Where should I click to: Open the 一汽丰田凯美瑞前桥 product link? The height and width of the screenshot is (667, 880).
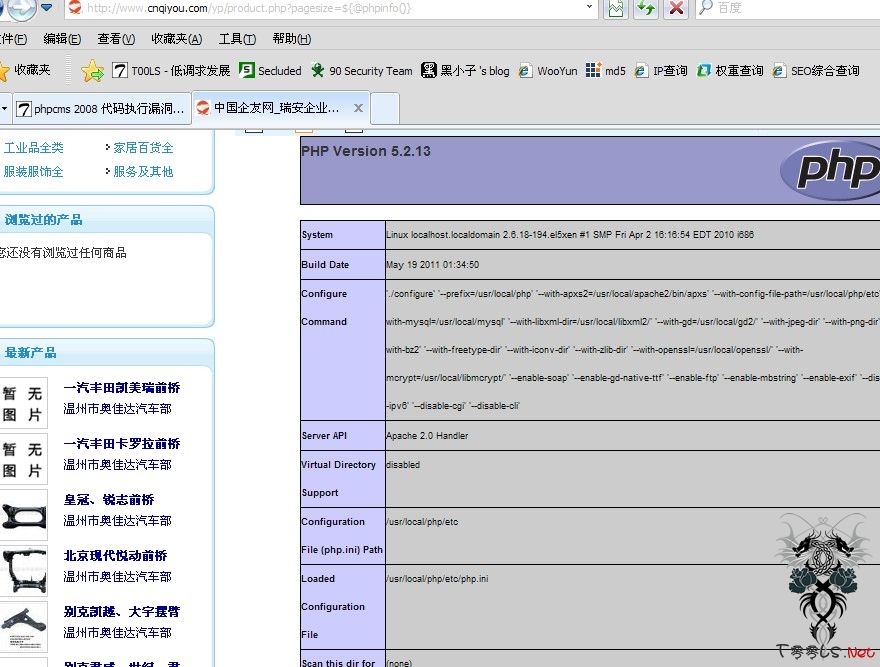pos(120,386)
